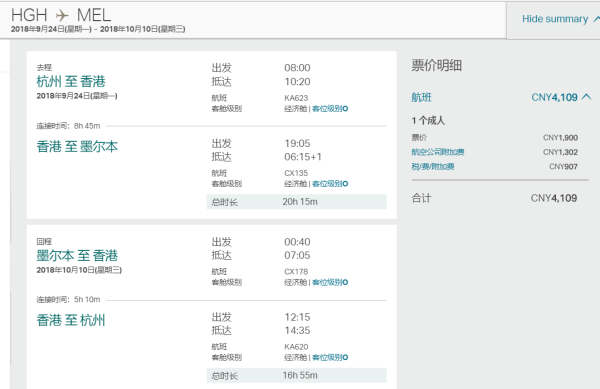Click the 票价 CNY1,900 fare amount
This screenshot has width=600, height=389.
pyautogui.click(x=560, y=138)
